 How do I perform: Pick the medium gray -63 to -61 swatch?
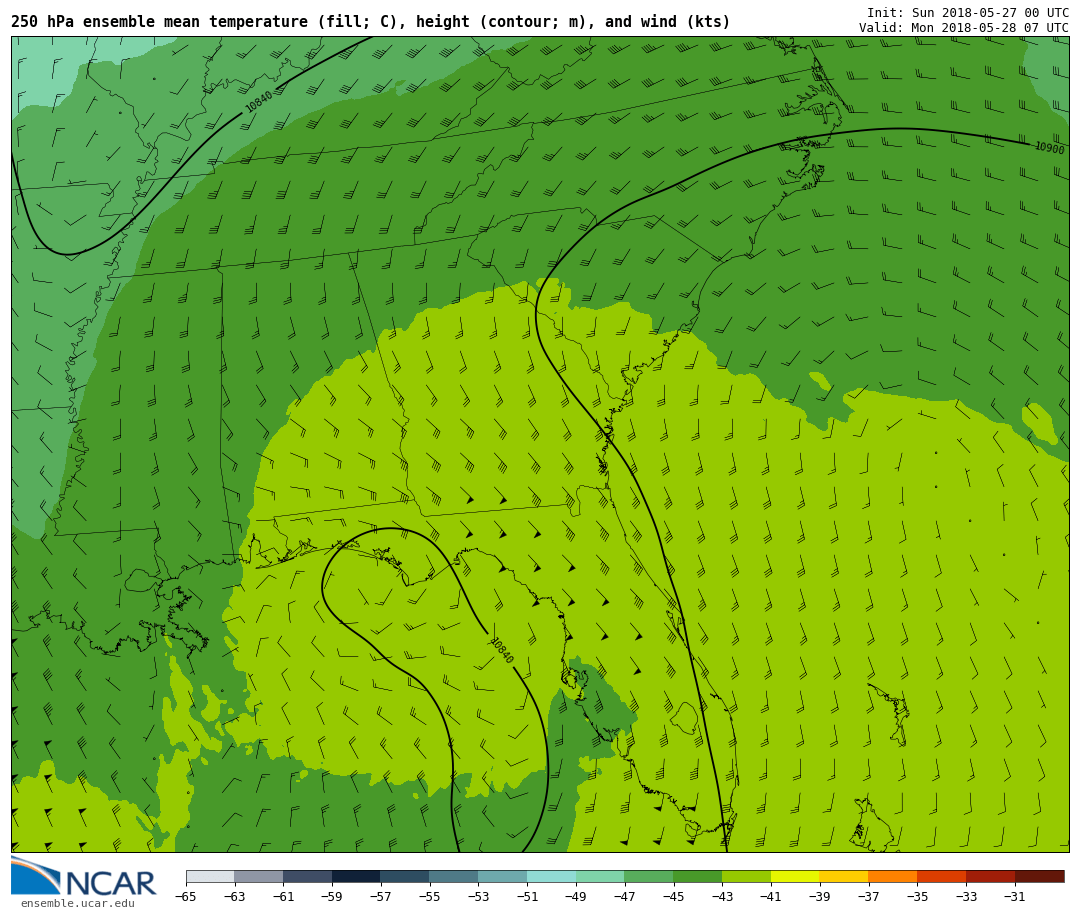point(259,876)
